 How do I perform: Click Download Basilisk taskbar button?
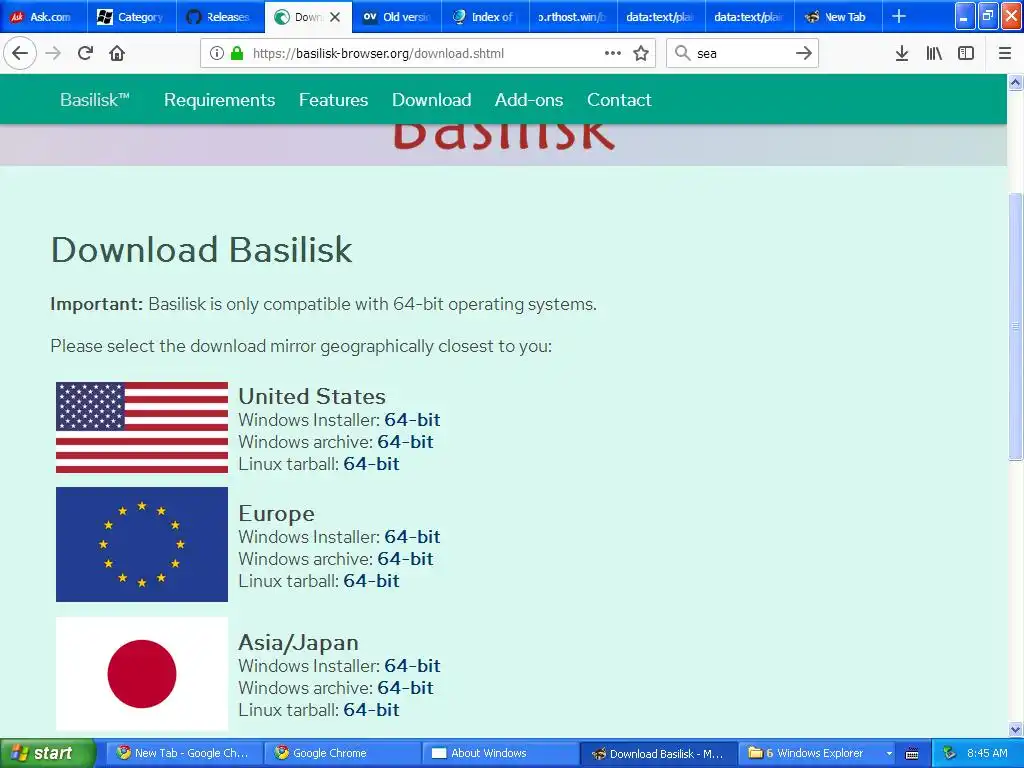tap(658, 753)
